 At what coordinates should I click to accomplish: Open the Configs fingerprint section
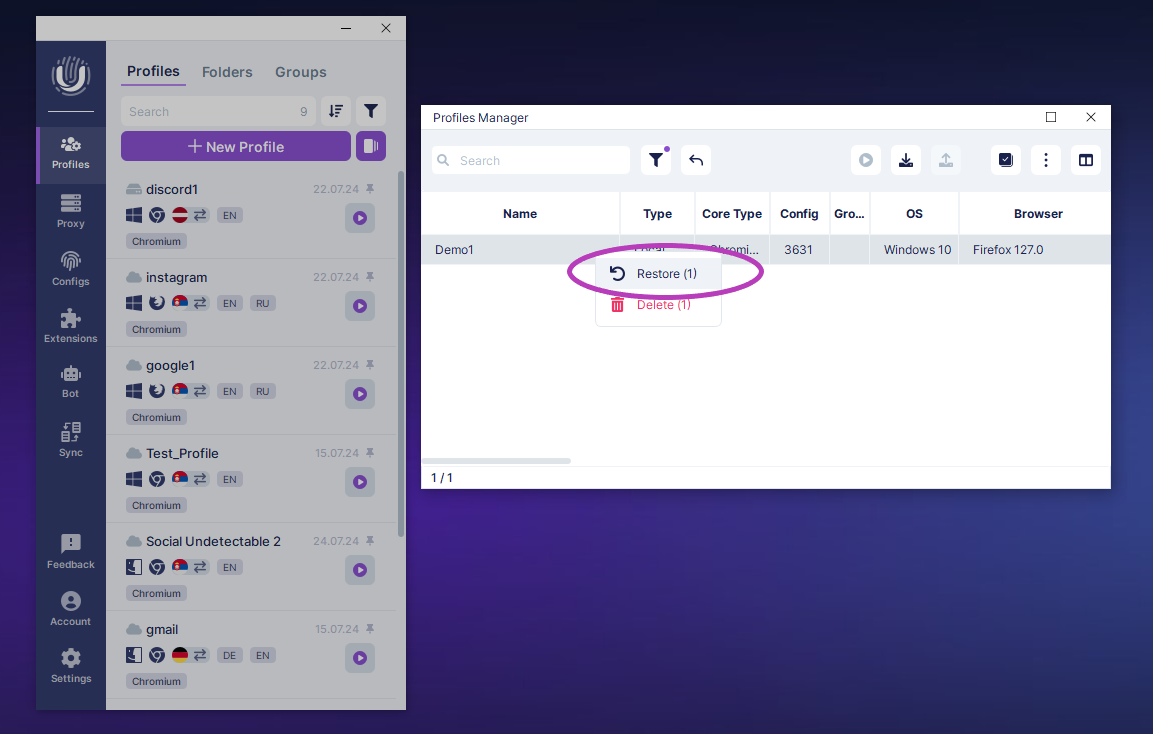pos(70,268)
